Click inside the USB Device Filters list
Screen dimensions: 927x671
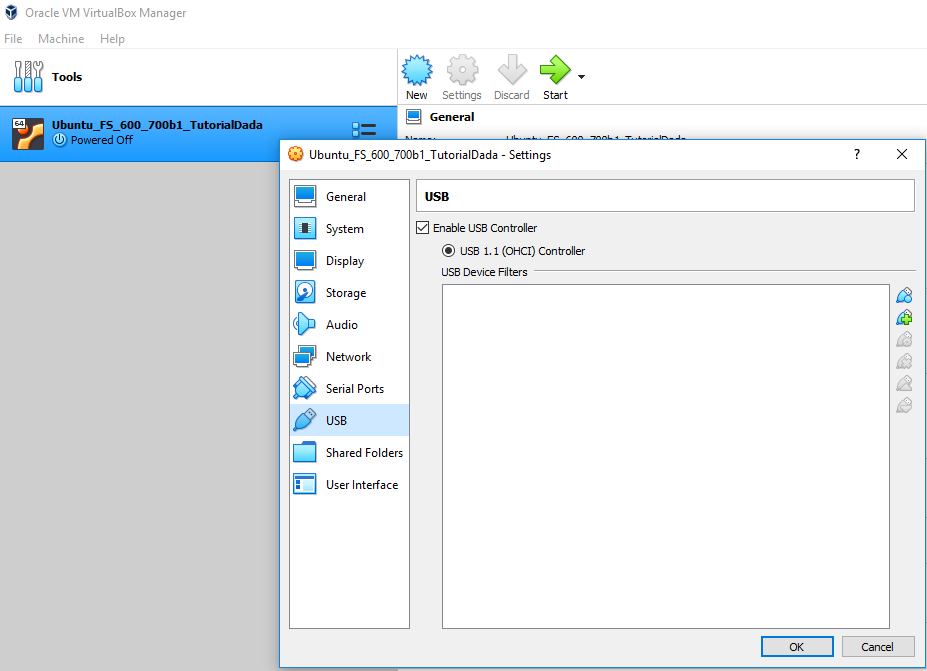tap(665, 455)
